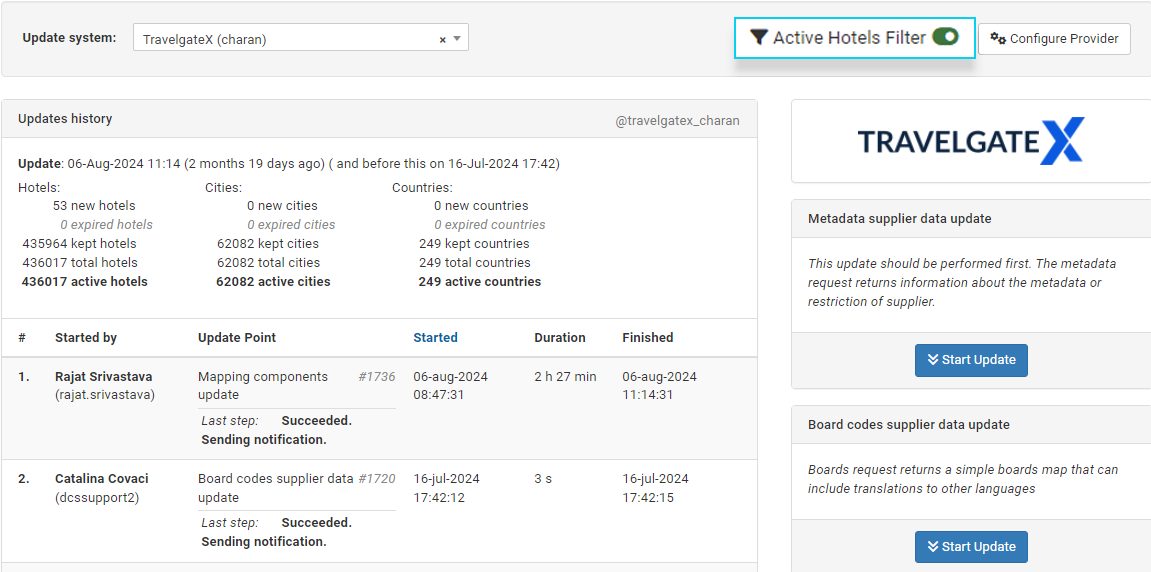Screen dimensions: 1151x572
Task: Expand the Update system dropdown arrow
Action: coord(457,39)
